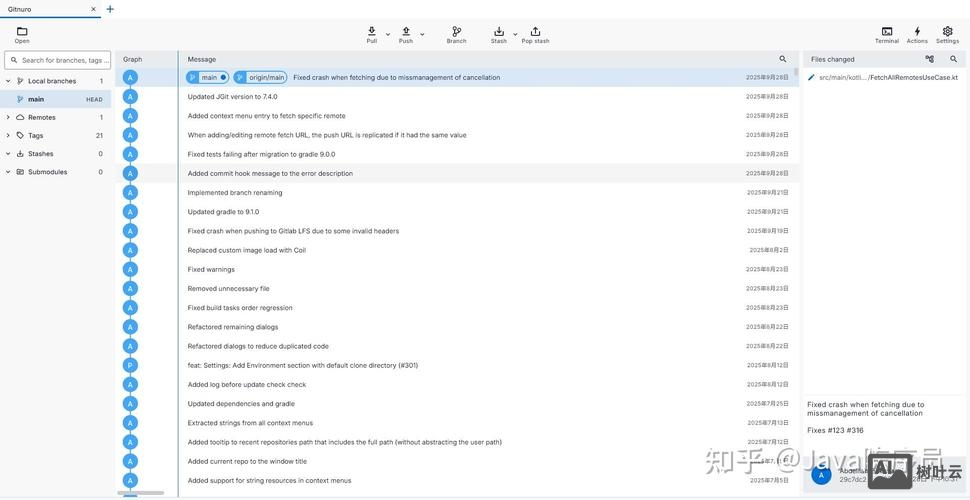Open the Push options dropdown arrow

[x=422, y=34]
